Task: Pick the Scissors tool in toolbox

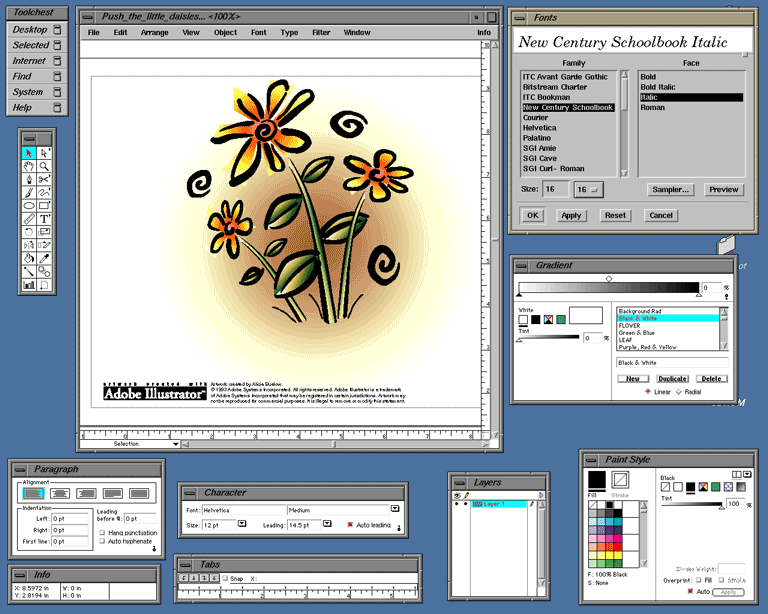Action: point(45,179)
